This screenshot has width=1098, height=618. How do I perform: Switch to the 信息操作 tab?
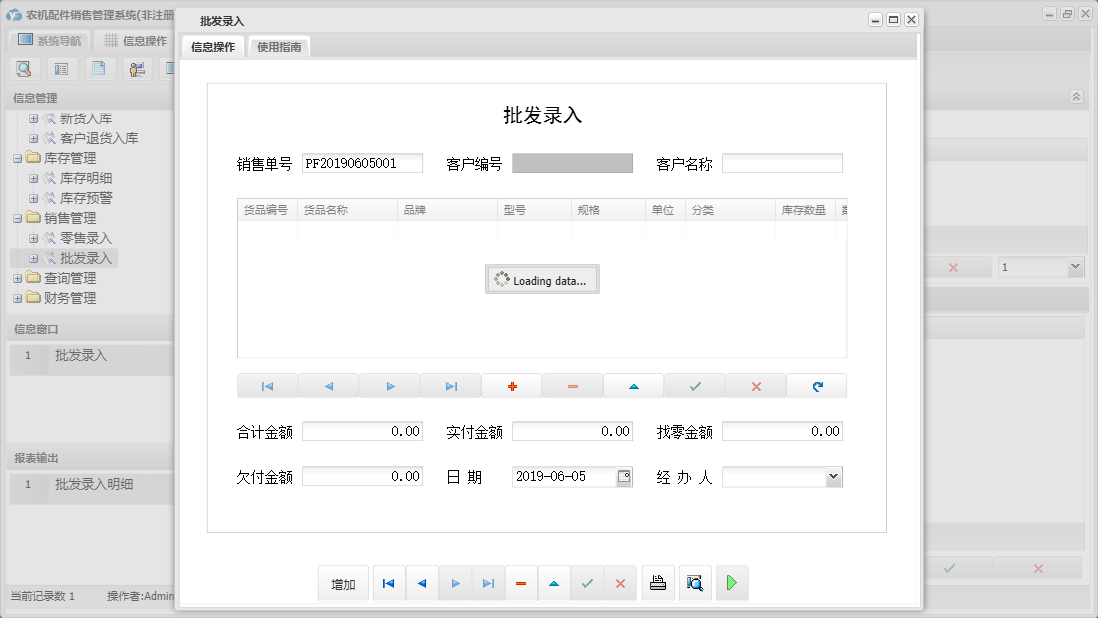point(211,46)
